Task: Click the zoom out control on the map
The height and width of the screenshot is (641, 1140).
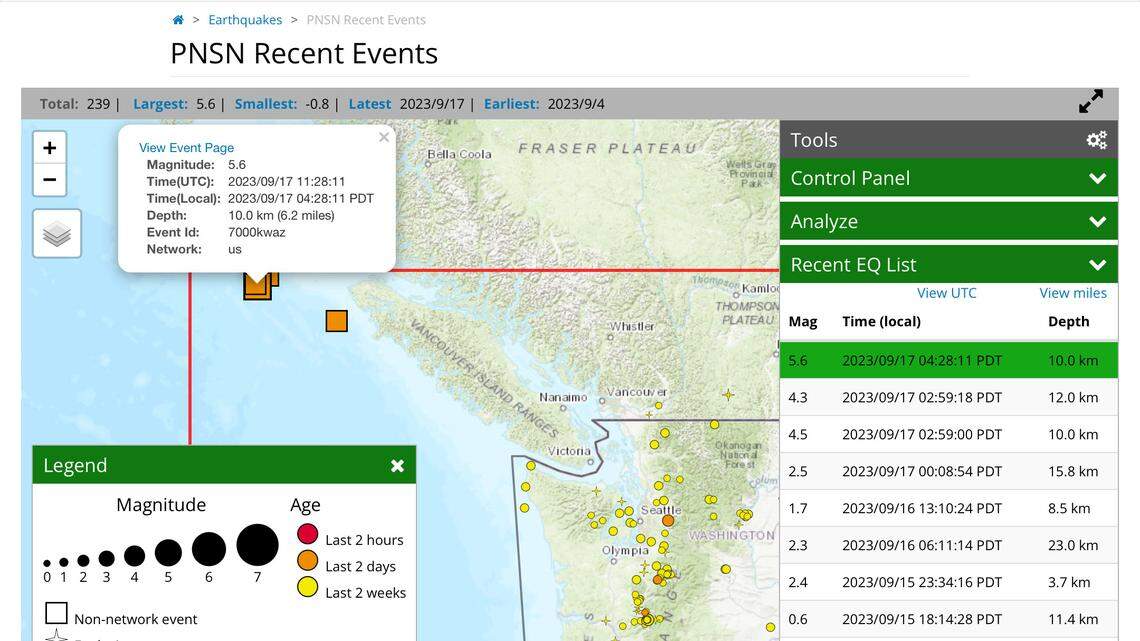Action: point(49,180)
